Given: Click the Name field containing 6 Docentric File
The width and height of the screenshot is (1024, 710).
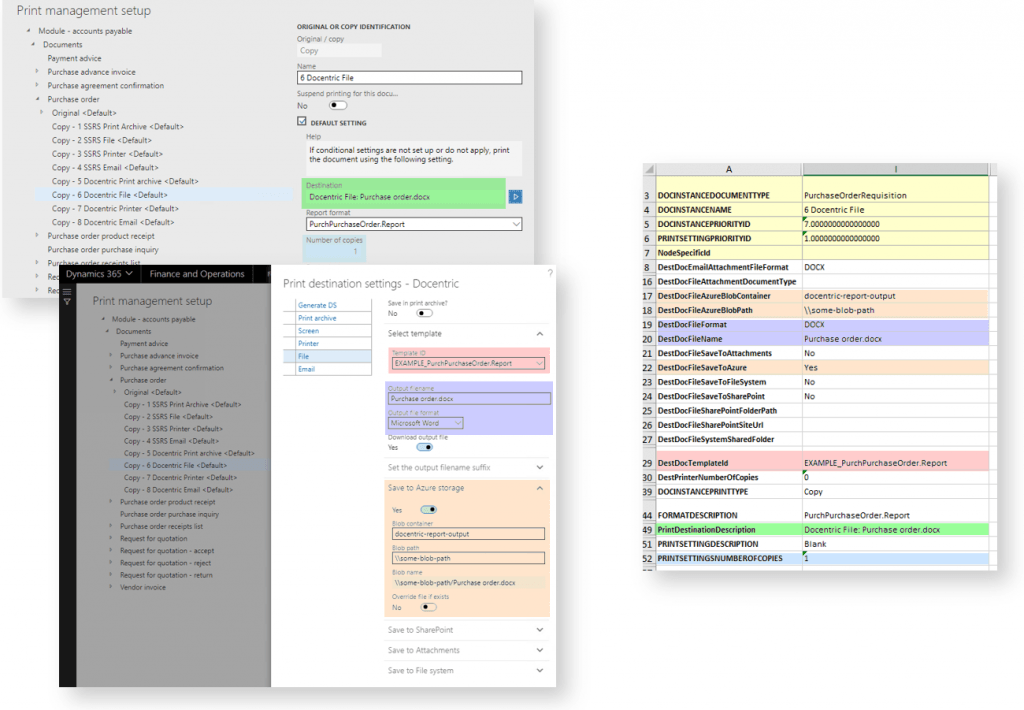Looking at the screenshot, I should pos(409,78).
